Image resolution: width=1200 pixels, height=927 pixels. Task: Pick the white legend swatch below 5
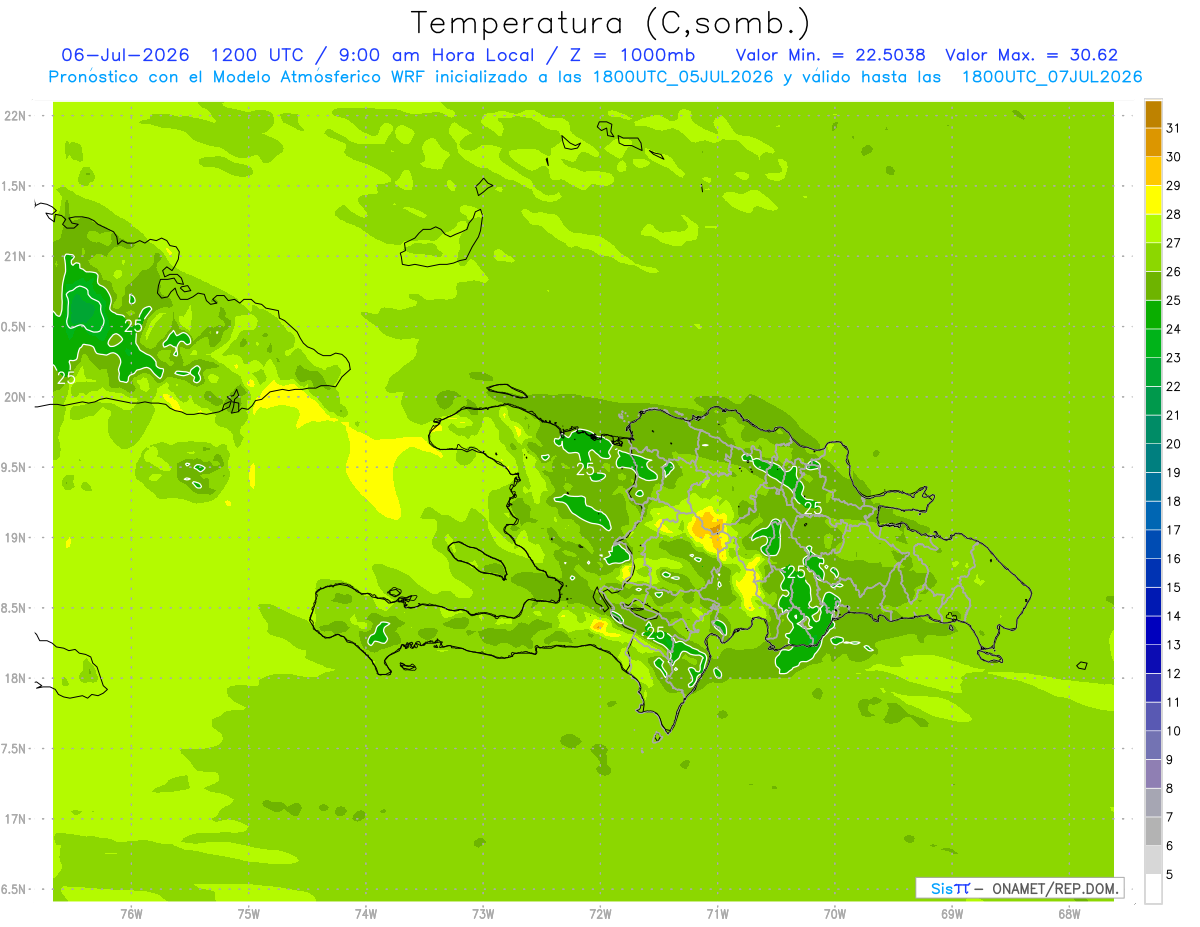(1153, 889)
